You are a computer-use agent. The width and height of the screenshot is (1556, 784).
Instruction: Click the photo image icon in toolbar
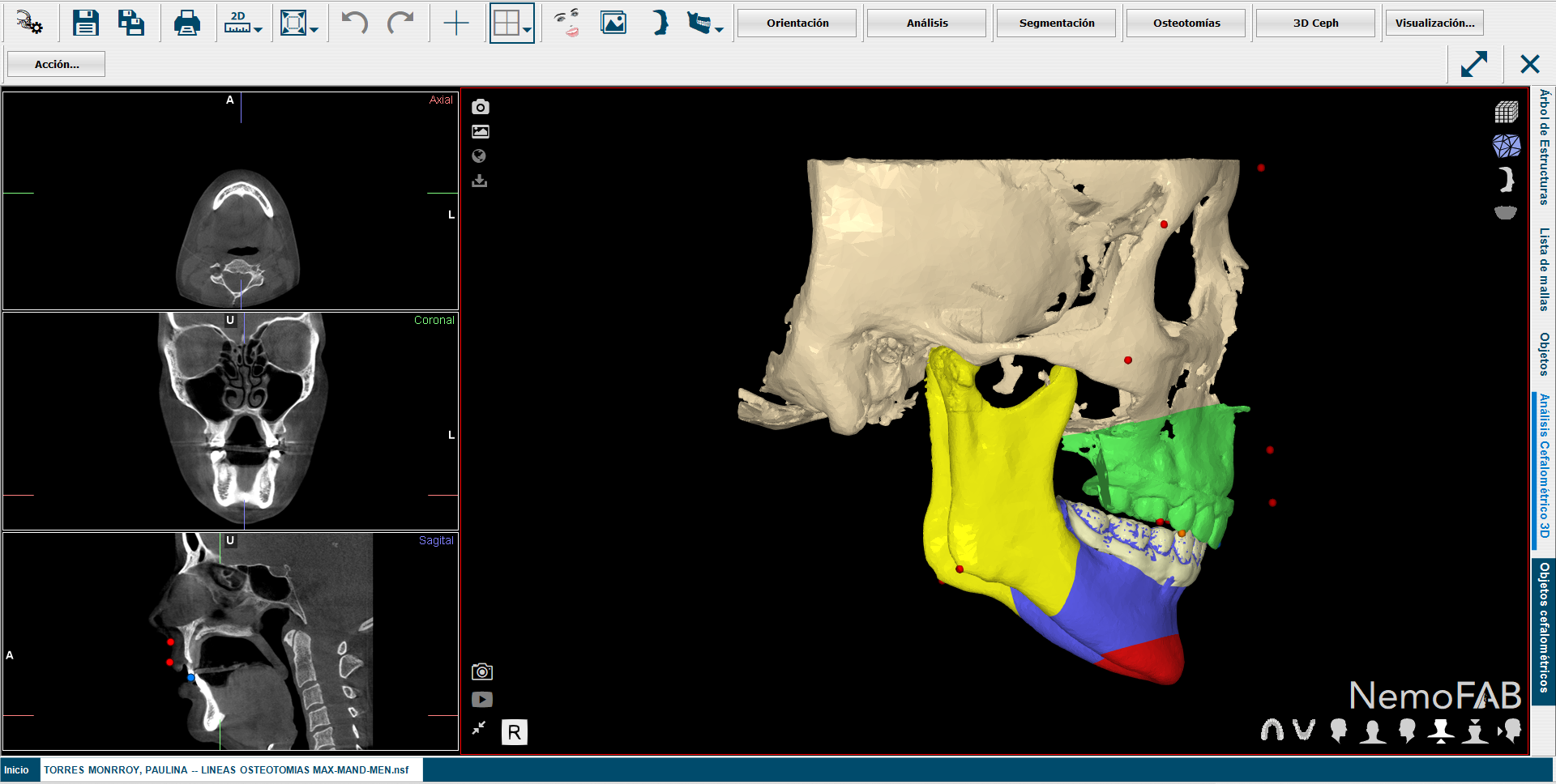(613, 23)
